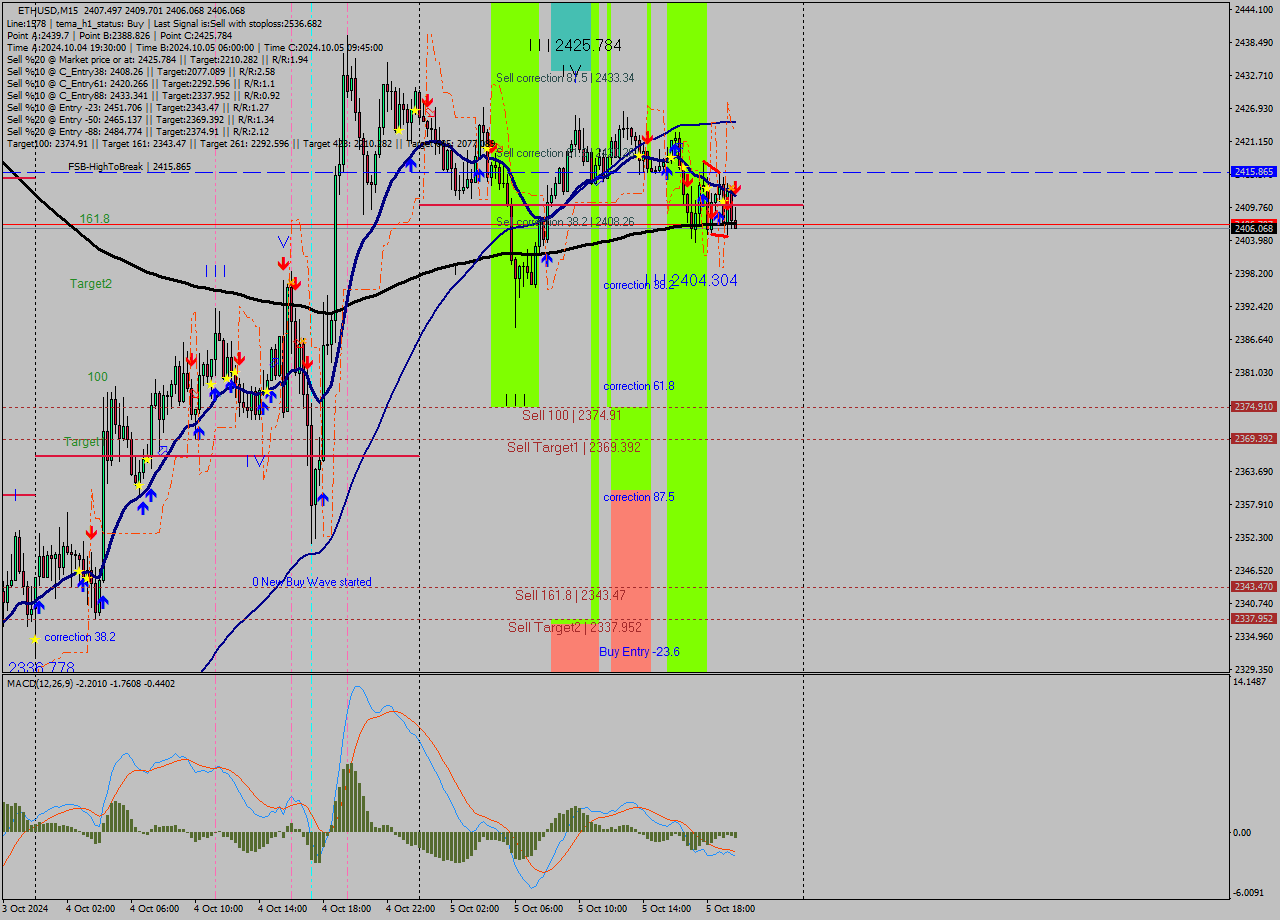Click the 'Sell %10 @ C_Entry88: 2433.341' row
1280x920 pixels.
[143, 95]
